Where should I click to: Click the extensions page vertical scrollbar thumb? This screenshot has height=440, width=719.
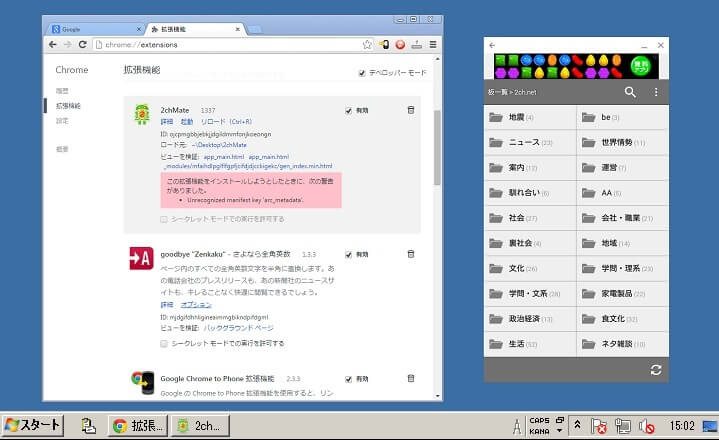tap(437, 148)
